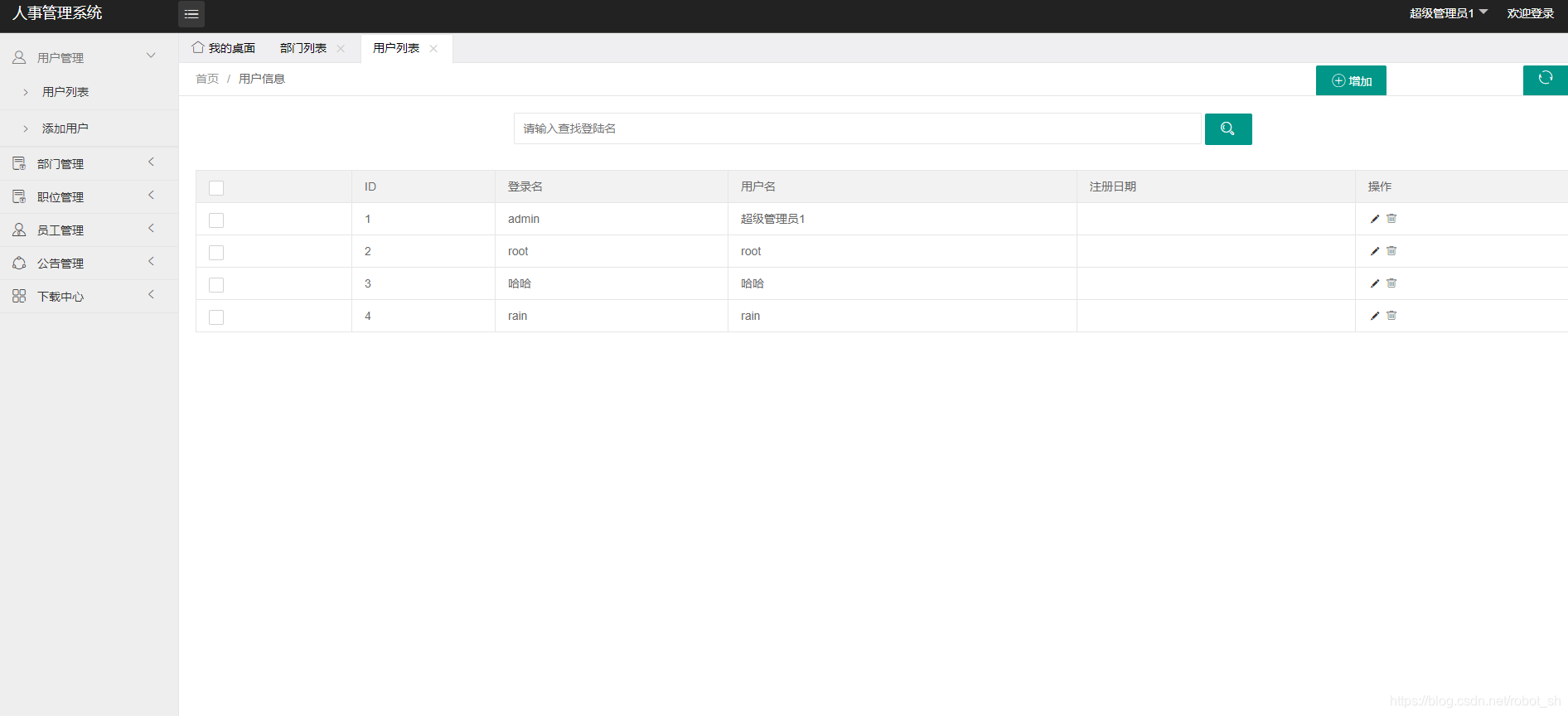Delete the 哈哈 user row
Image resolution: width=1568 pixels, height=716 pixels.
[1391, 283]
